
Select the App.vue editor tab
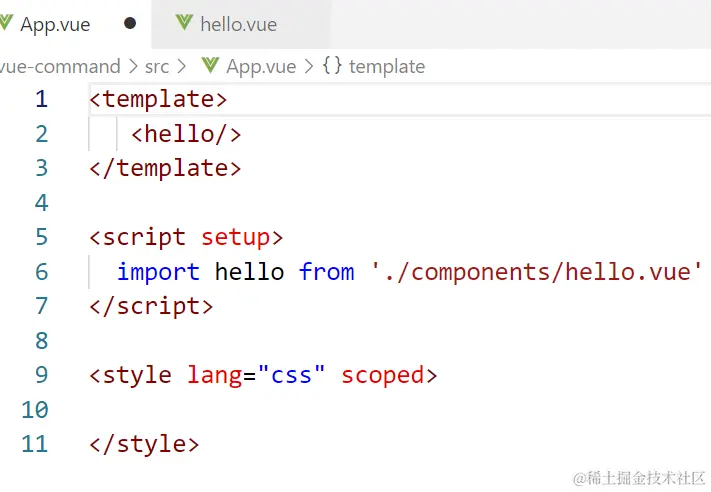tap(55, 24)
